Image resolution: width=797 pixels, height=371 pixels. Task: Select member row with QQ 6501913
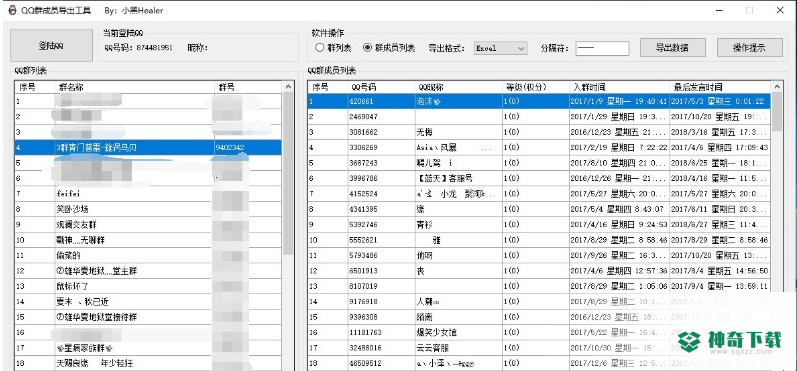tap(539, 271)
